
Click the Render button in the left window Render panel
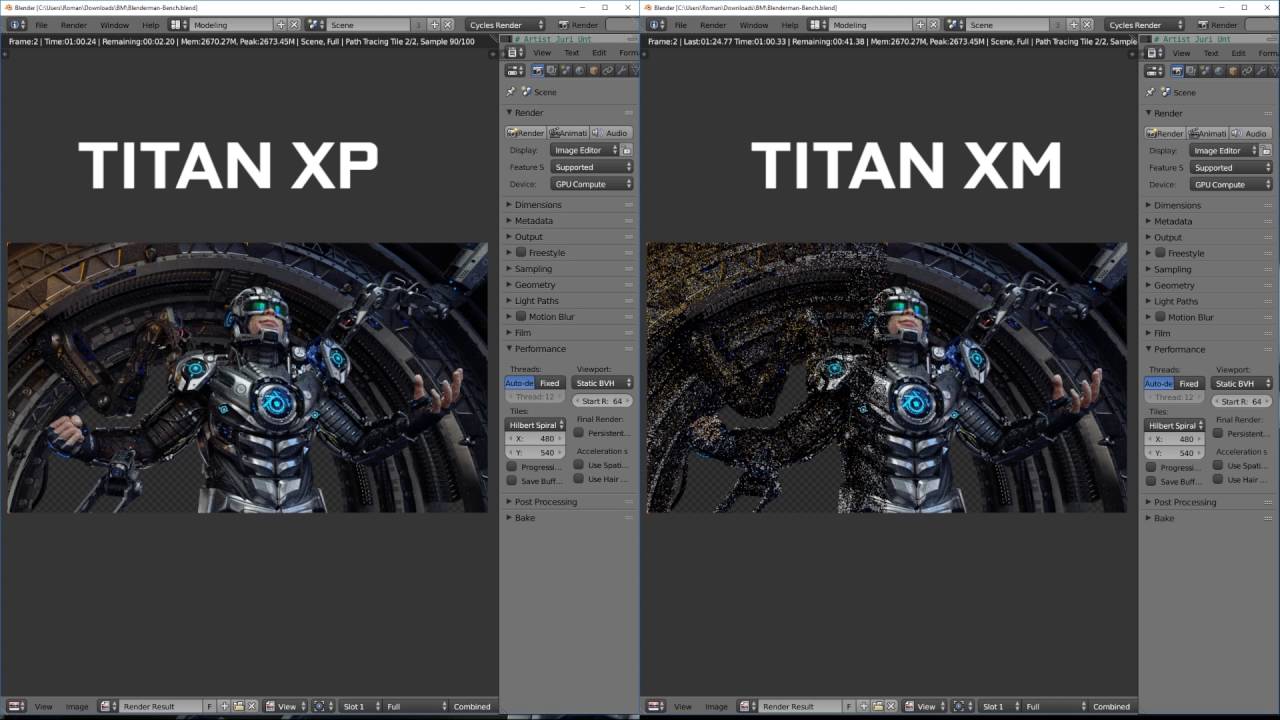pos(526,133)
